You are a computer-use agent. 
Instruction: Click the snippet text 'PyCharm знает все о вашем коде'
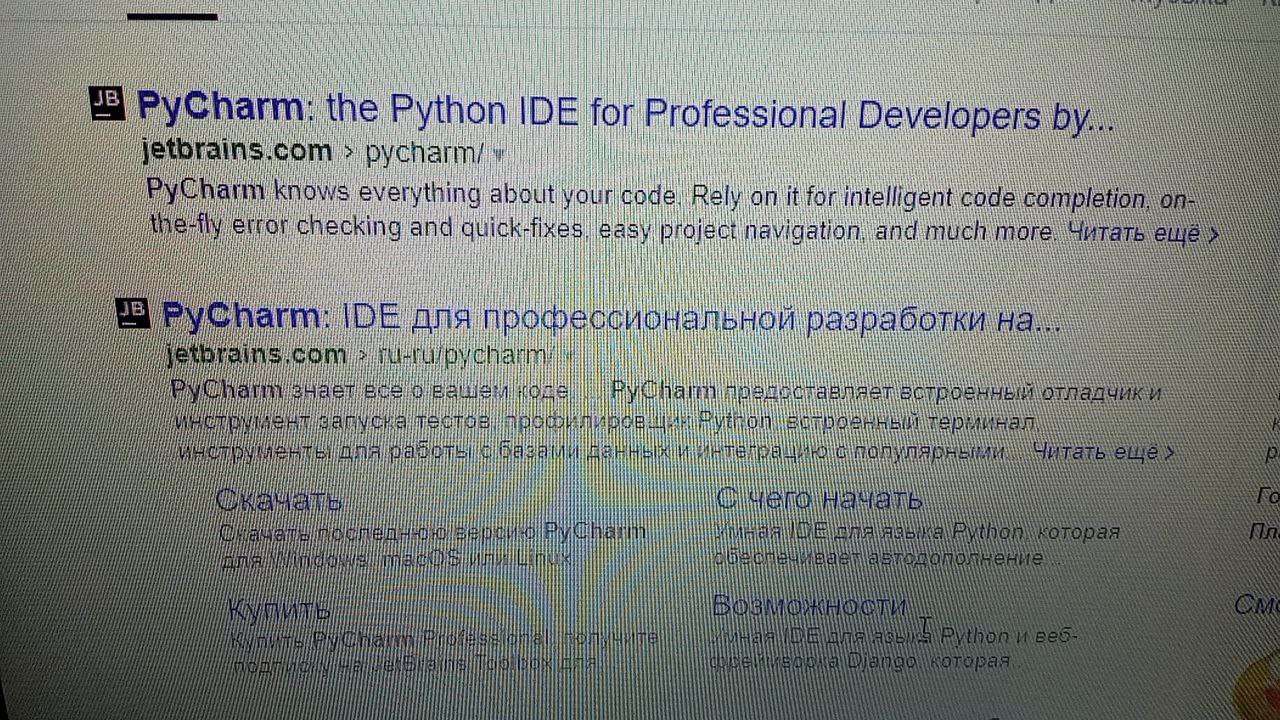(371, 390)
